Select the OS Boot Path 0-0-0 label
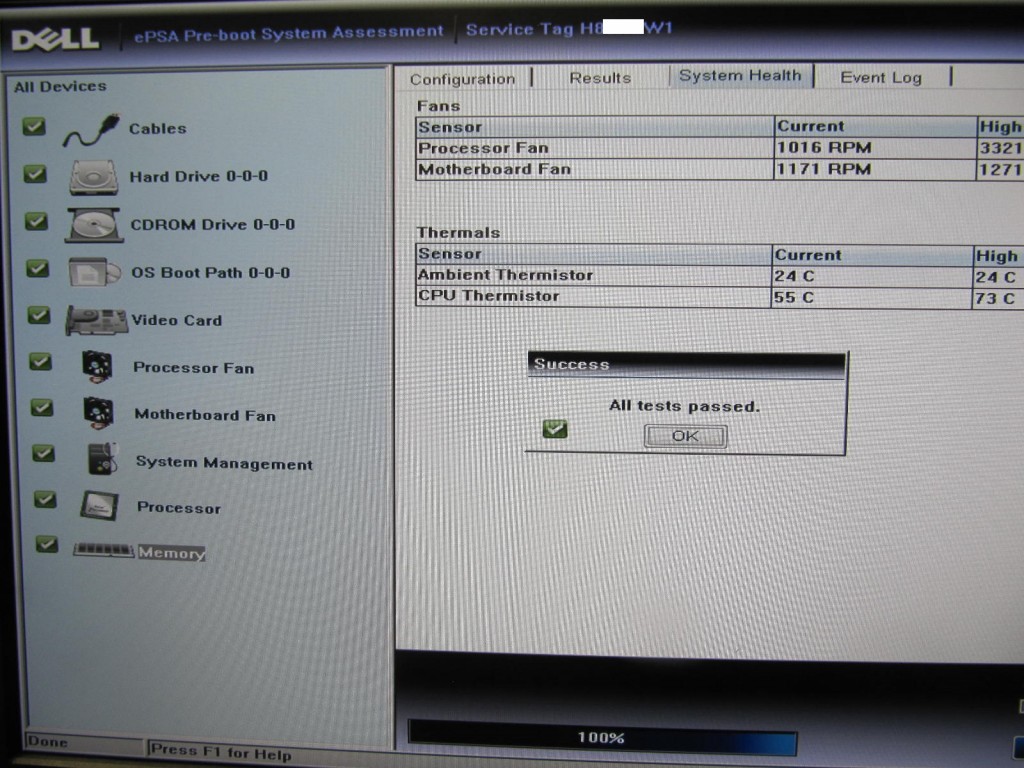1024x768 pixels. pos(211,272)
